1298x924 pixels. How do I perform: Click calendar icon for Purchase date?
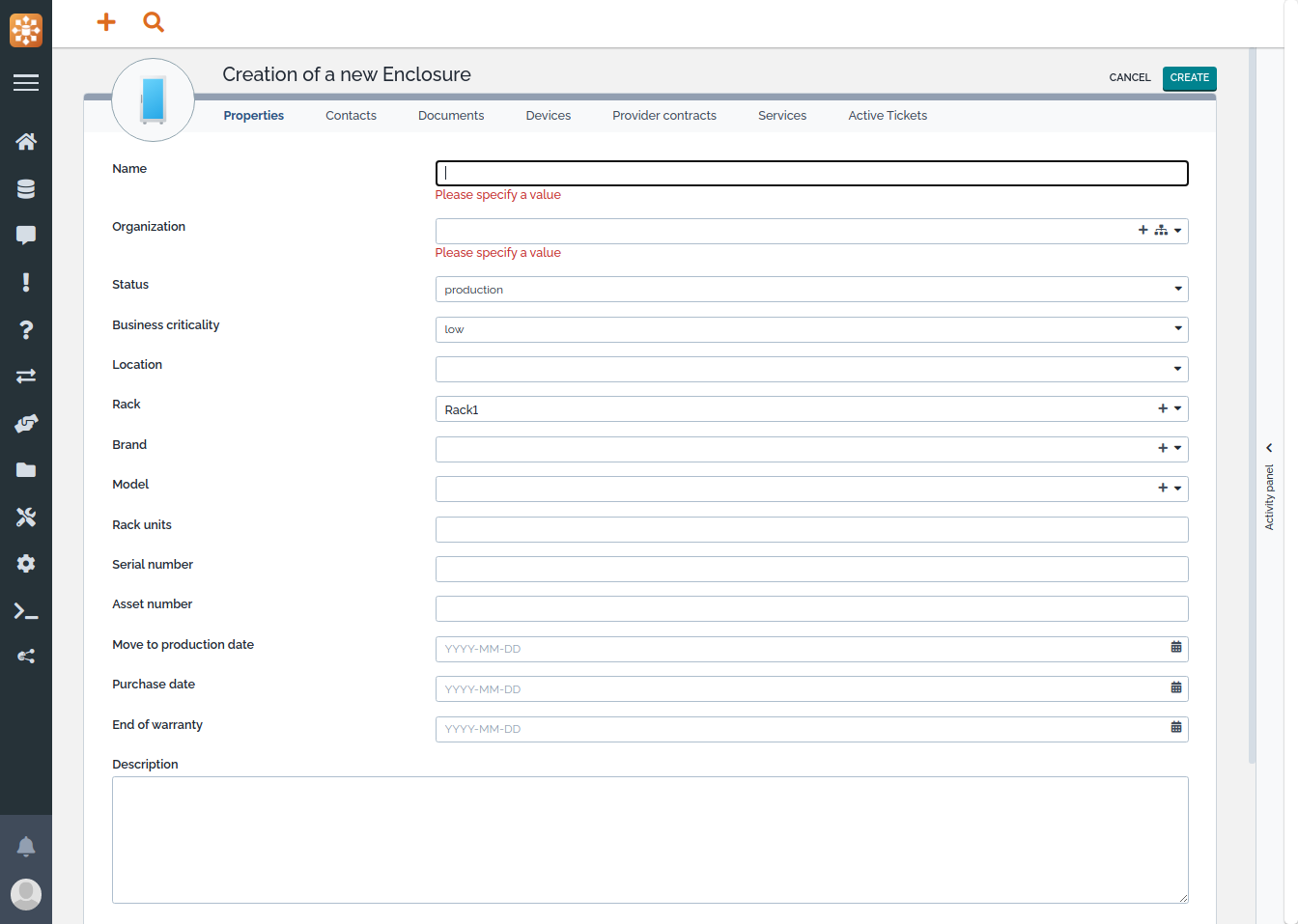[x=1175, y=688]
